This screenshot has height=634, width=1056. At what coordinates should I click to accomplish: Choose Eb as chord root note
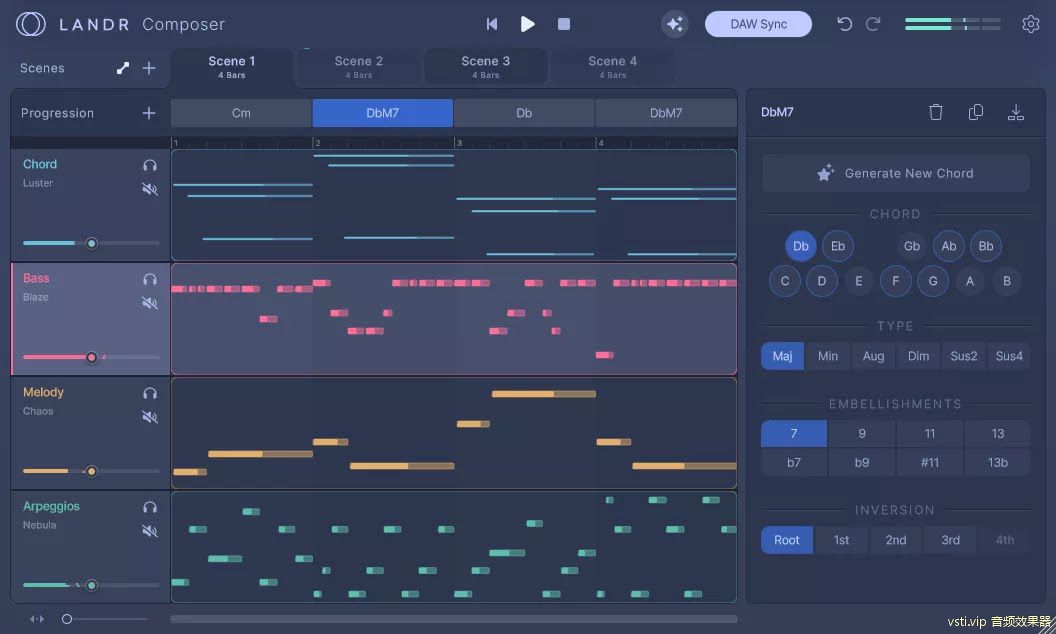coord(838,246)
